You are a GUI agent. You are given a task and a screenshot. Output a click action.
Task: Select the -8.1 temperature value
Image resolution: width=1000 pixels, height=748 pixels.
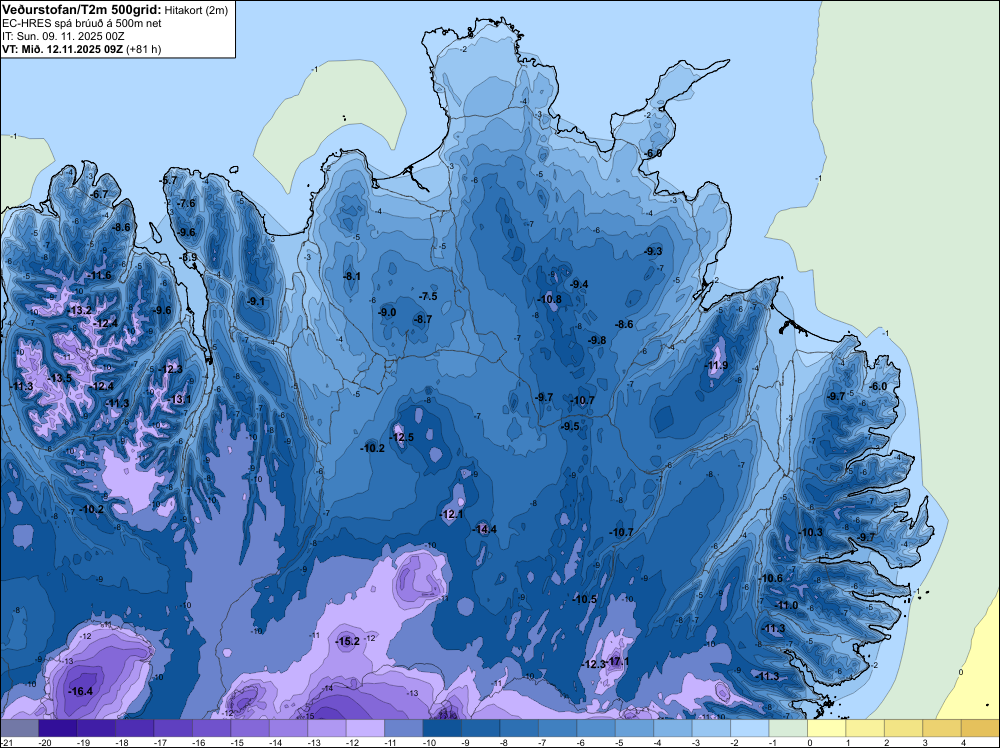pos(351,277)
